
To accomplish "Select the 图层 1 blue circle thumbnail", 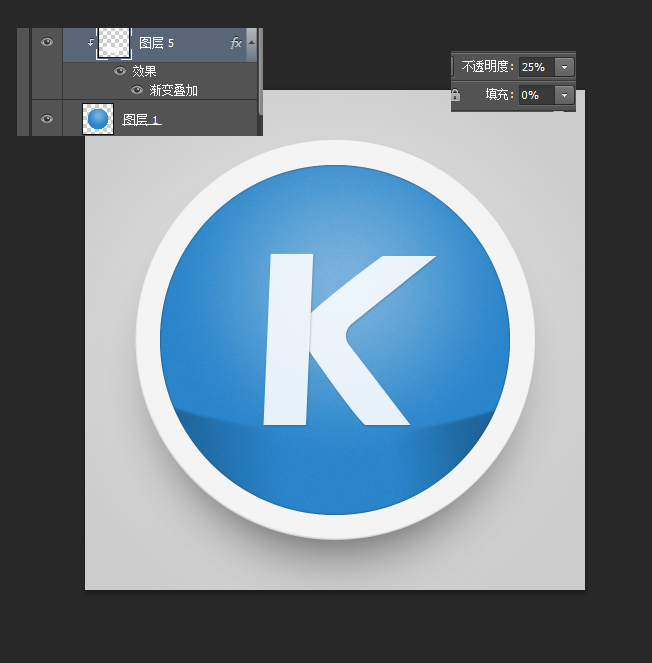I will 98,119.
